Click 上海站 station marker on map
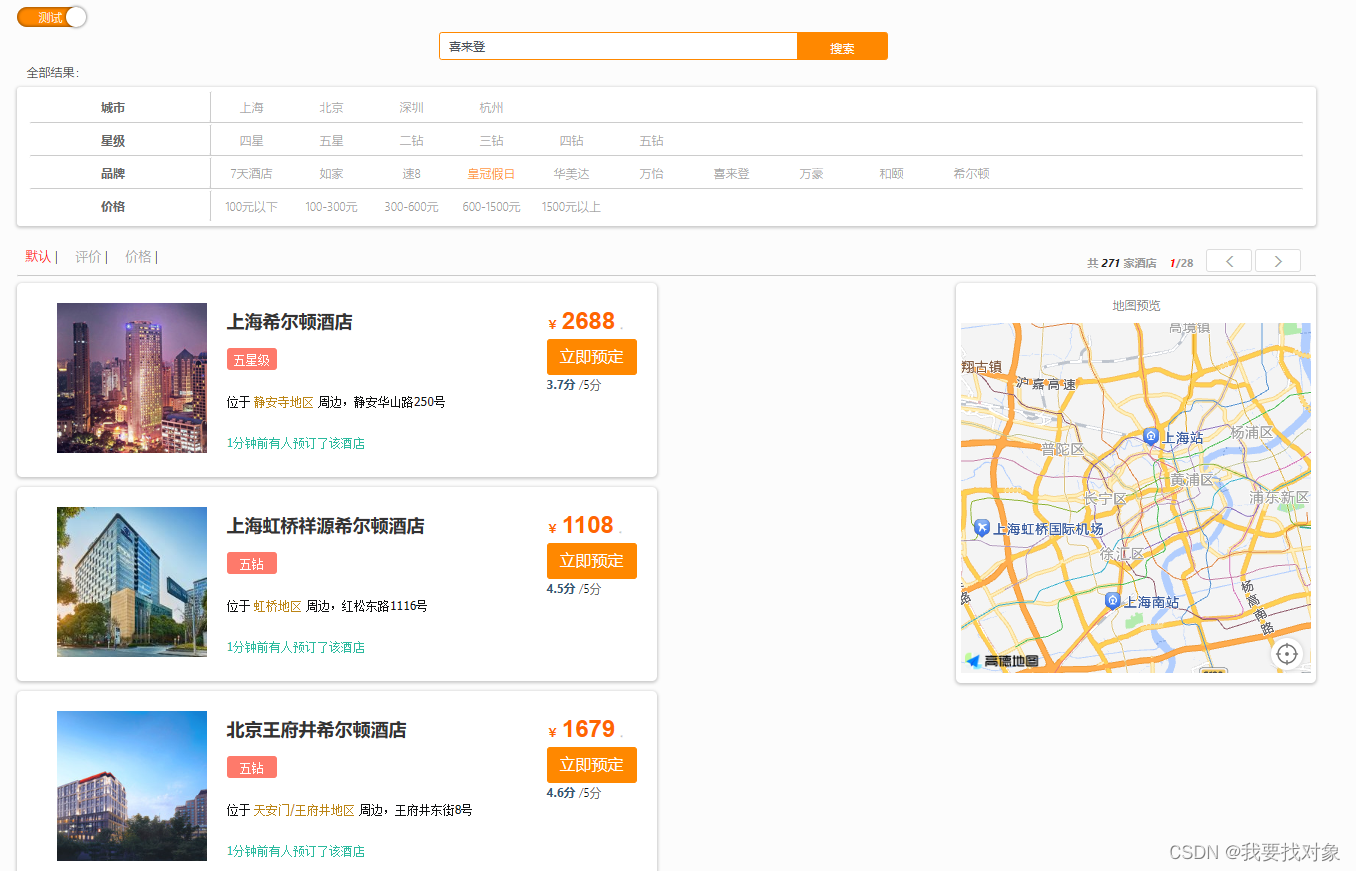 (1151, 436)
